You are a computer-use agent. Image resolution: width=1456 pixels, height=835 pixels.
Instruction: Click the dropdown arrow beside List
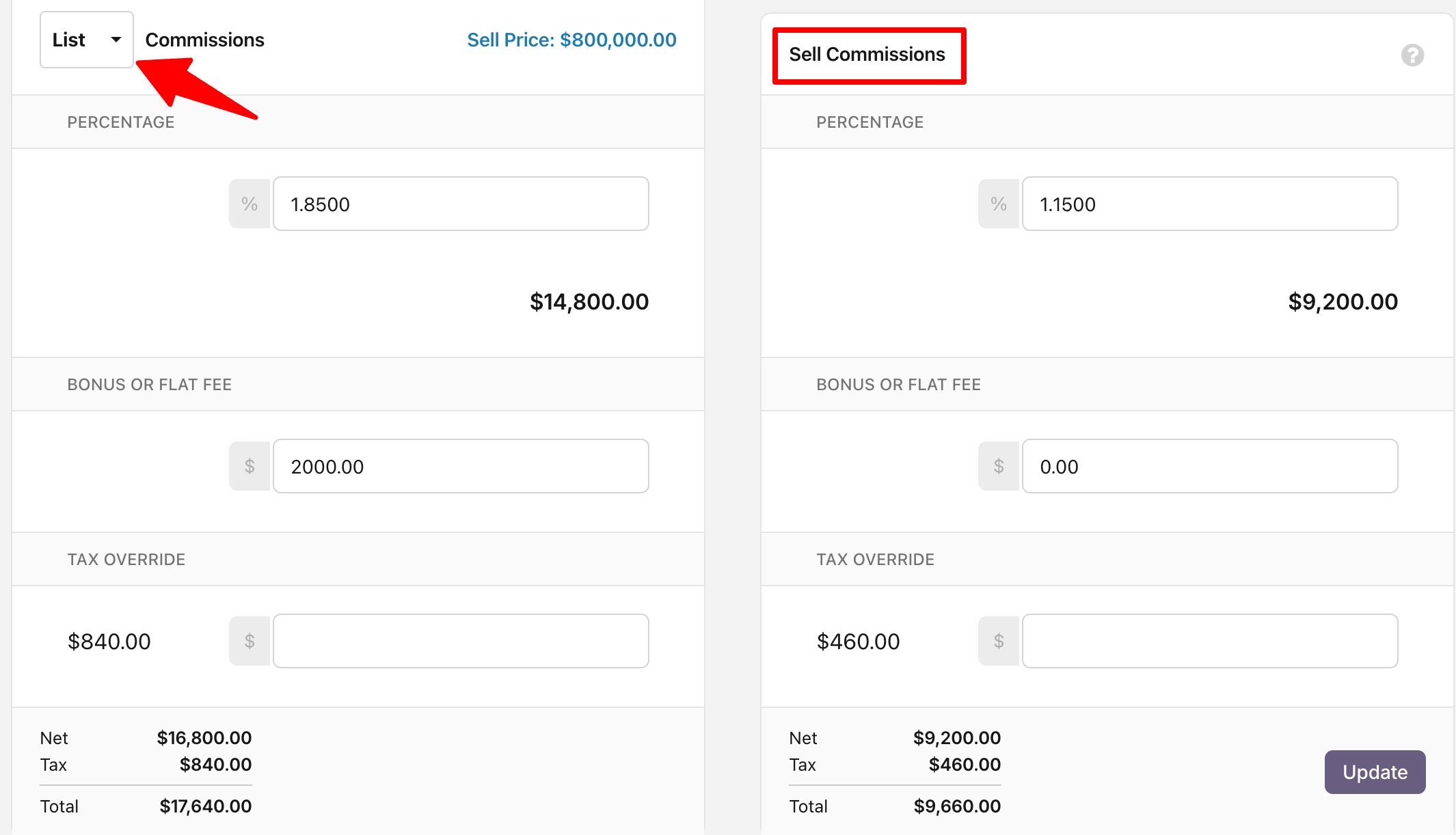tap(116, 40)
